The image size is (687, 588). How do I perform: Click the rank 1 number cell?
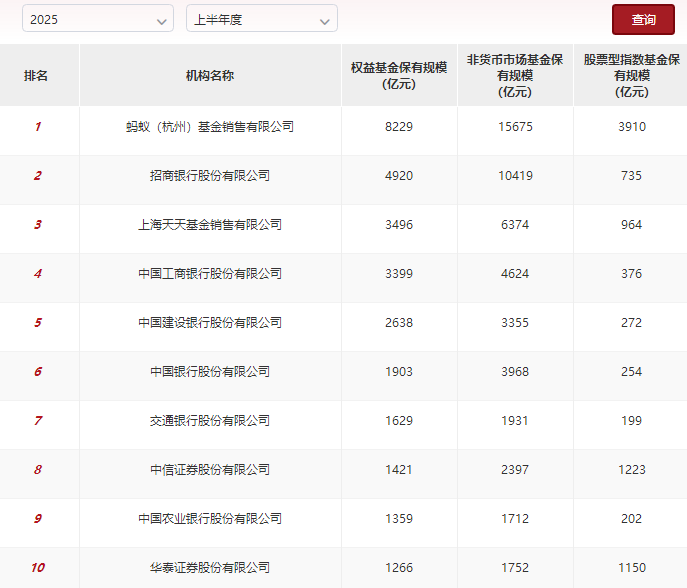pyautogui.click(x=37, y=127)
